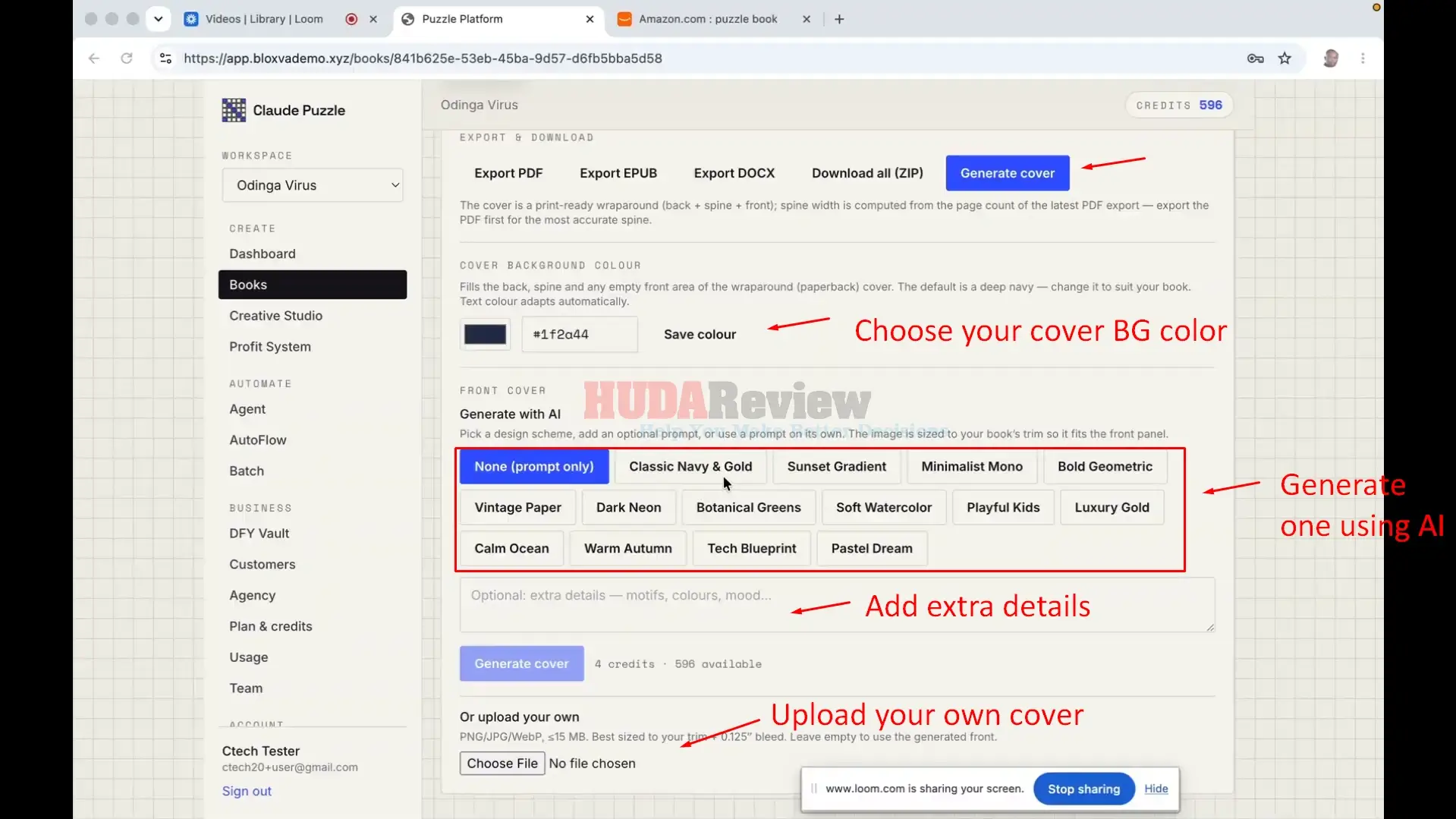
Task: Open Books in sidebar
Action: tap(313, 285)
